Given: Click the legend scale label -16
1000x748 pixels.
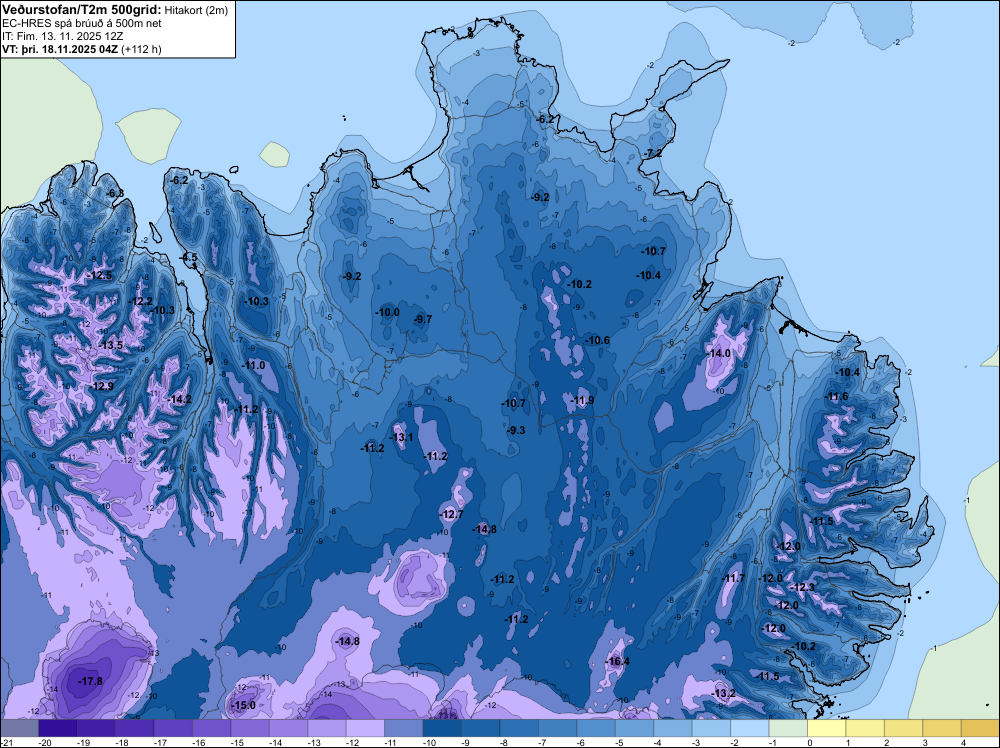Looking at the screenshot, I should [x=199, y=742].
